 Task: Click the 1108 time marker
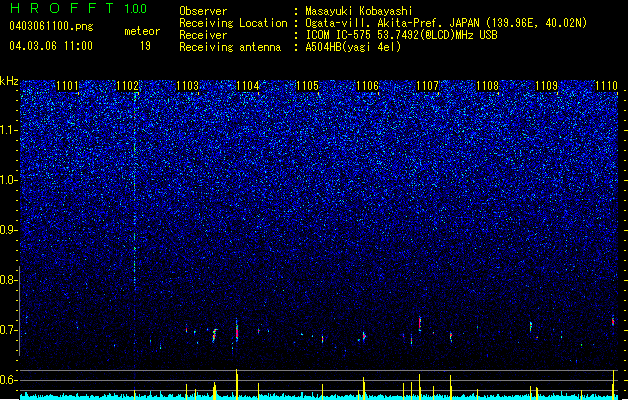click(x=487, y=86)
